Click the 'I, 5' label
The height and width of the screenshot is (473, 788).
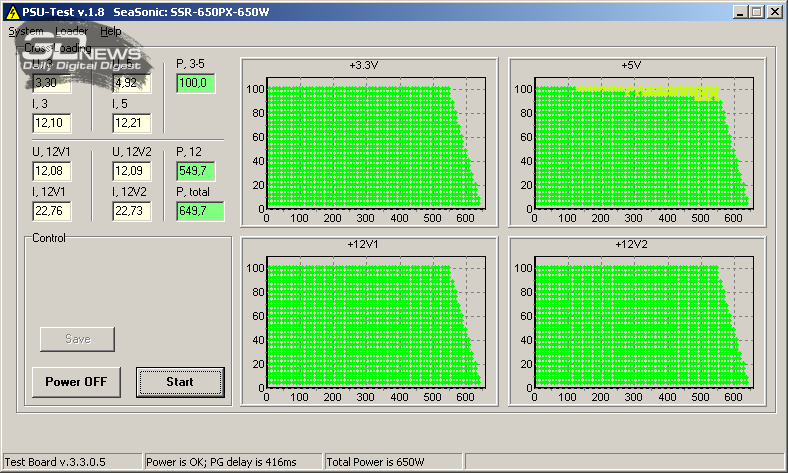click(120, 104)
